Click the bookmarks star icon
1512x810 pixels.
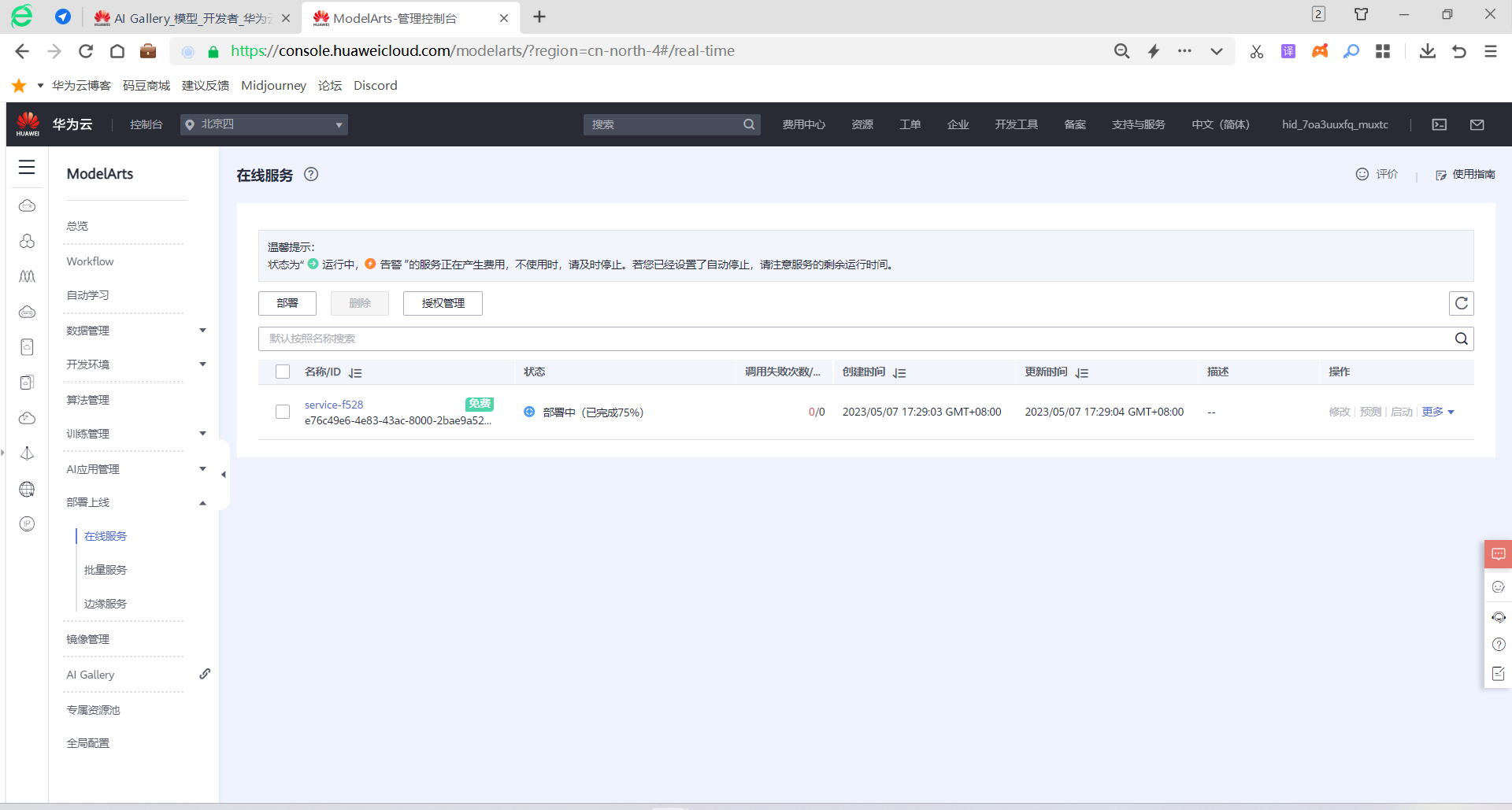[19, 85]
